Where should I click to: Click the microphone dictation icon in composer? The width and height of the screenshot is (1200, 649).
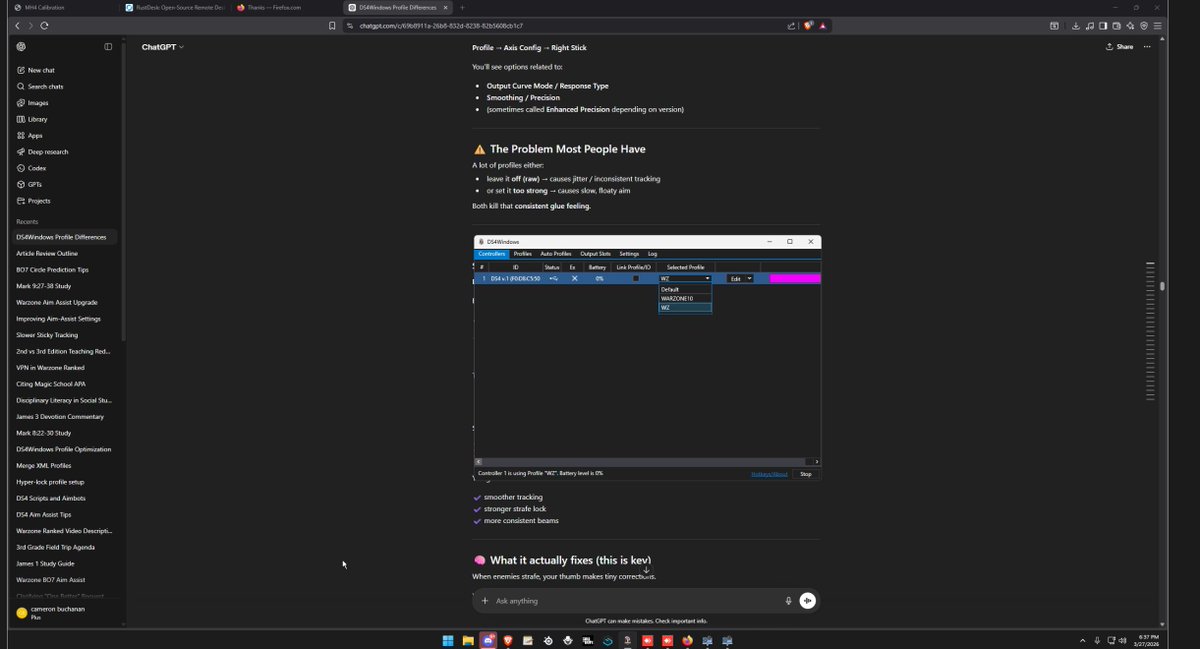pos(788,601)
